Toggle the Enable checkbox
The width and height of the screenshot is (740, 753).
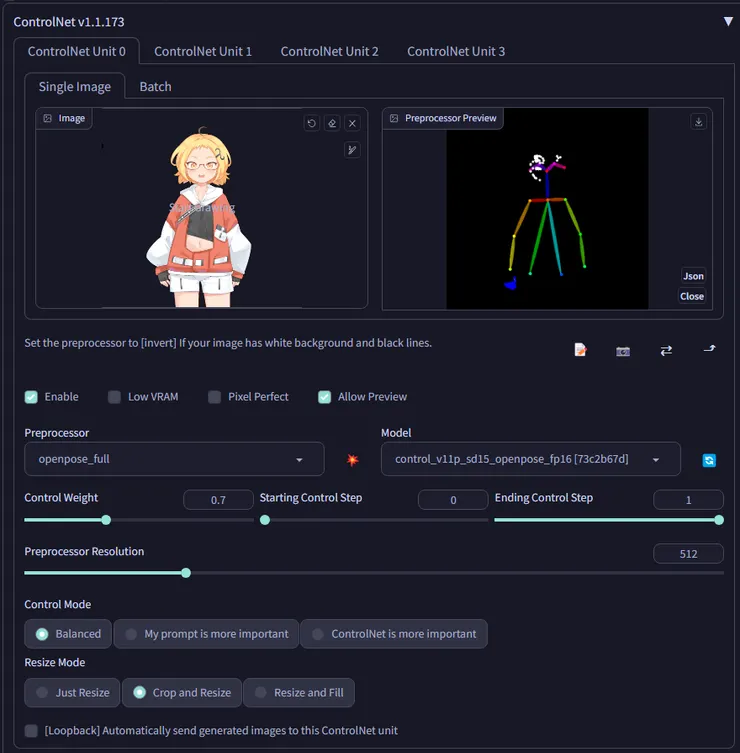coord(31,397)
